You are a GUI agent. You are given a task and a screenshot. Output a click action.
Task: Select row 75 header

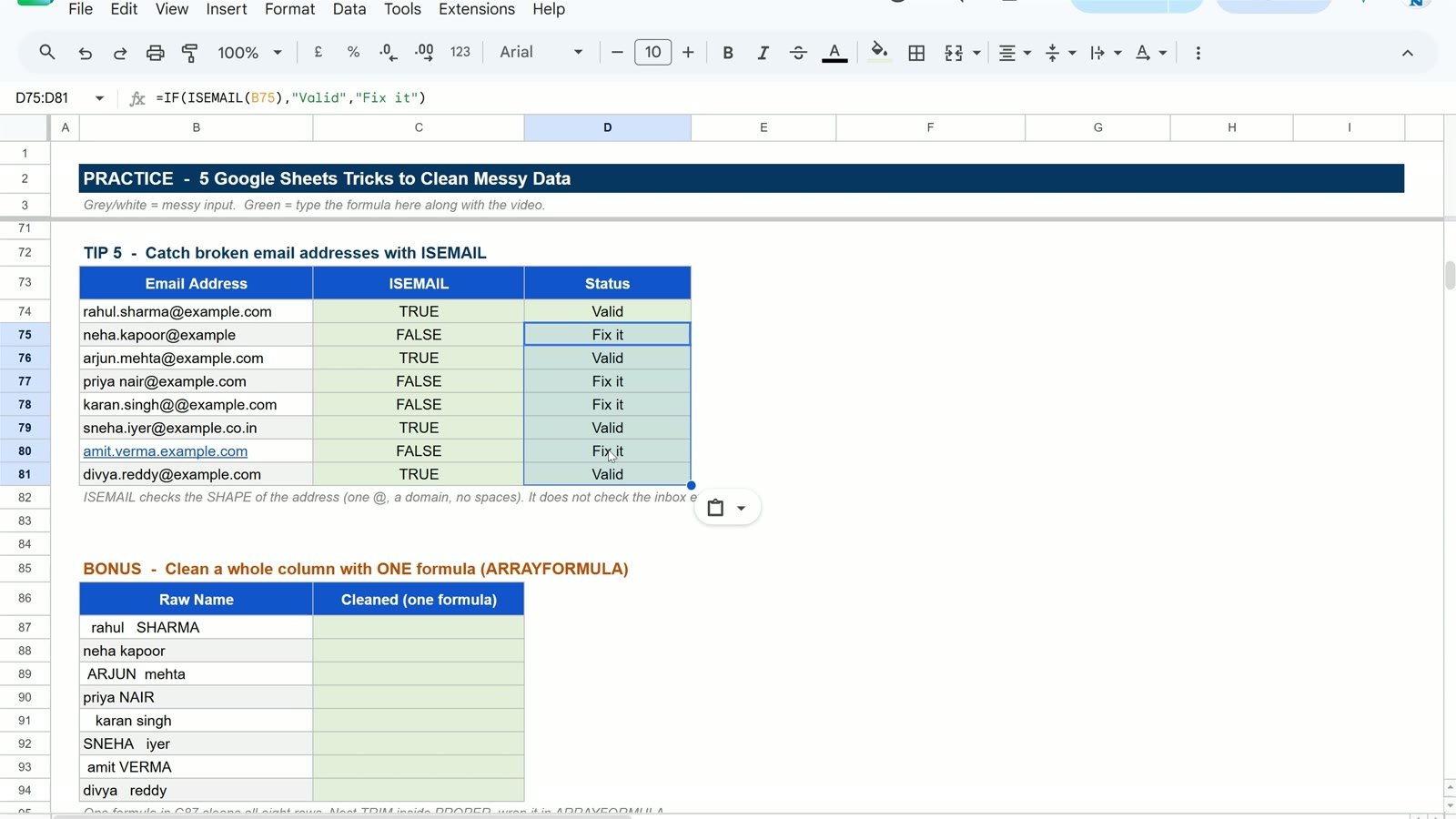coord(25,335)
